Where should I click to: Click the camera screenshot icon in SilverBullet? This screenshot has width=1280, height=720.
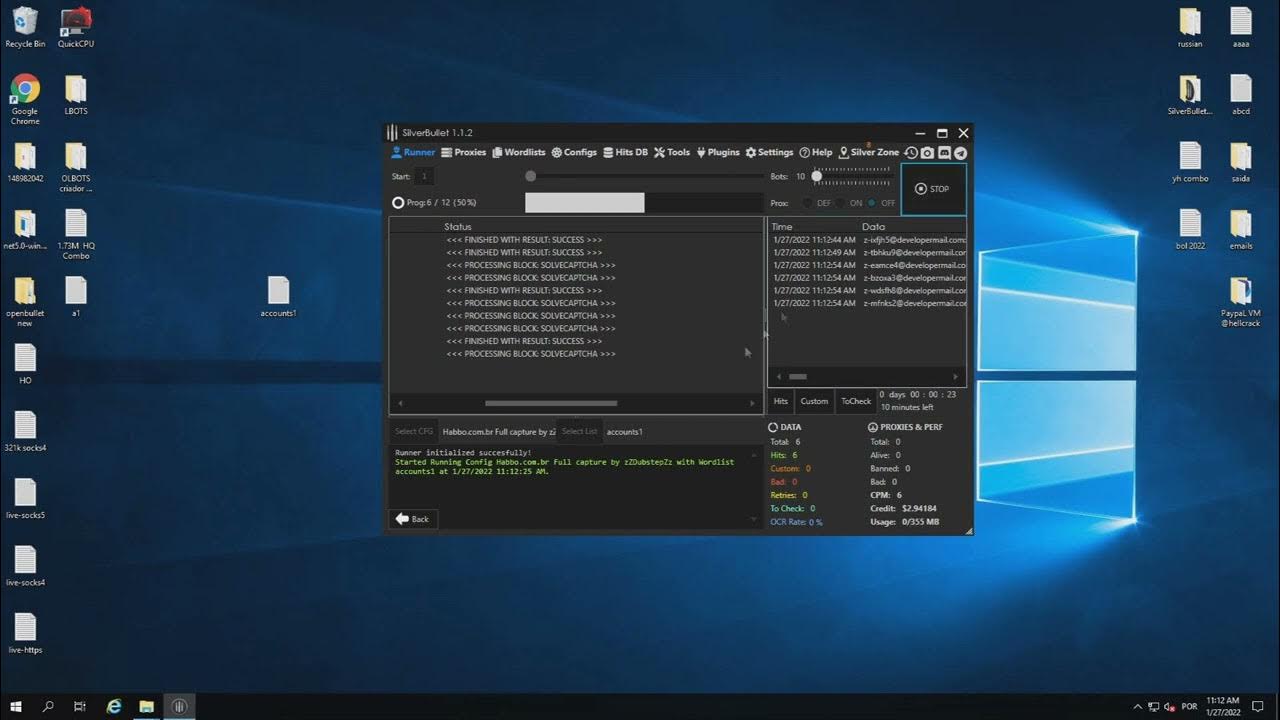[927, 153]
